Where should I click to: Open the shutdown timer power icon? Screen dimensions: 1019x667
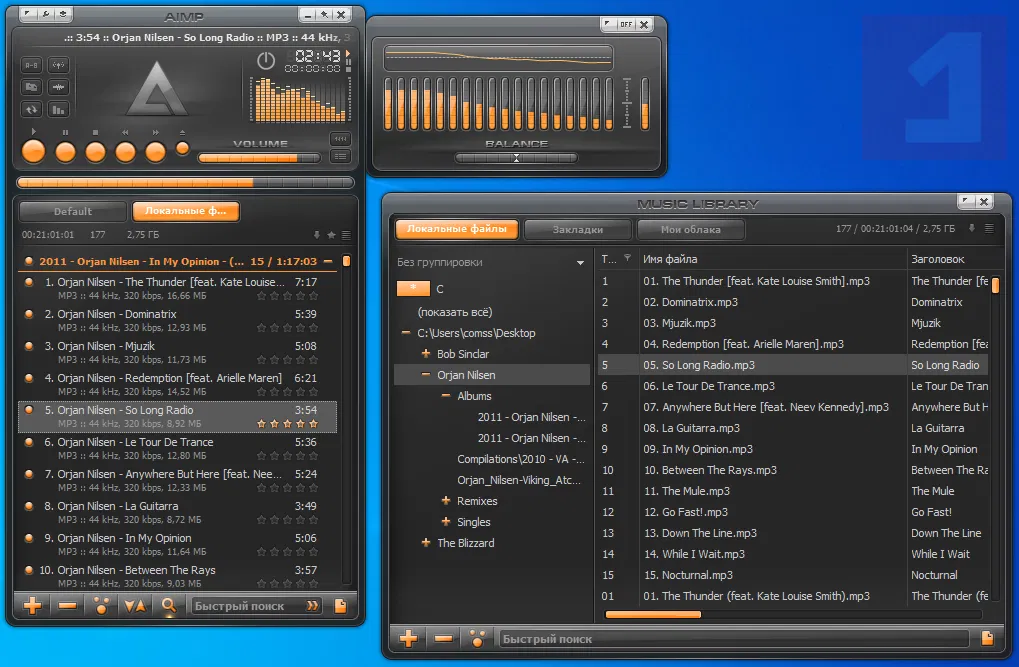(x=266, y=61)
